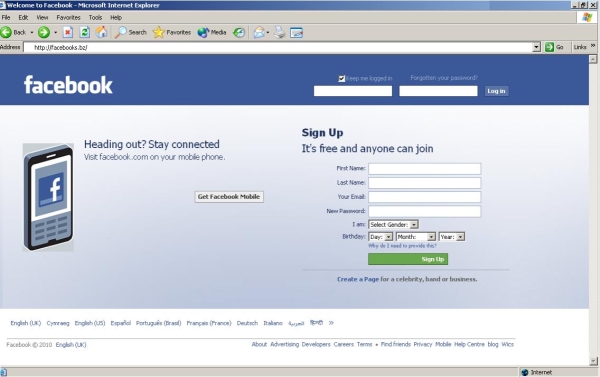Open the Careers footer link
The image size is (600, 377).
[344, 344]
